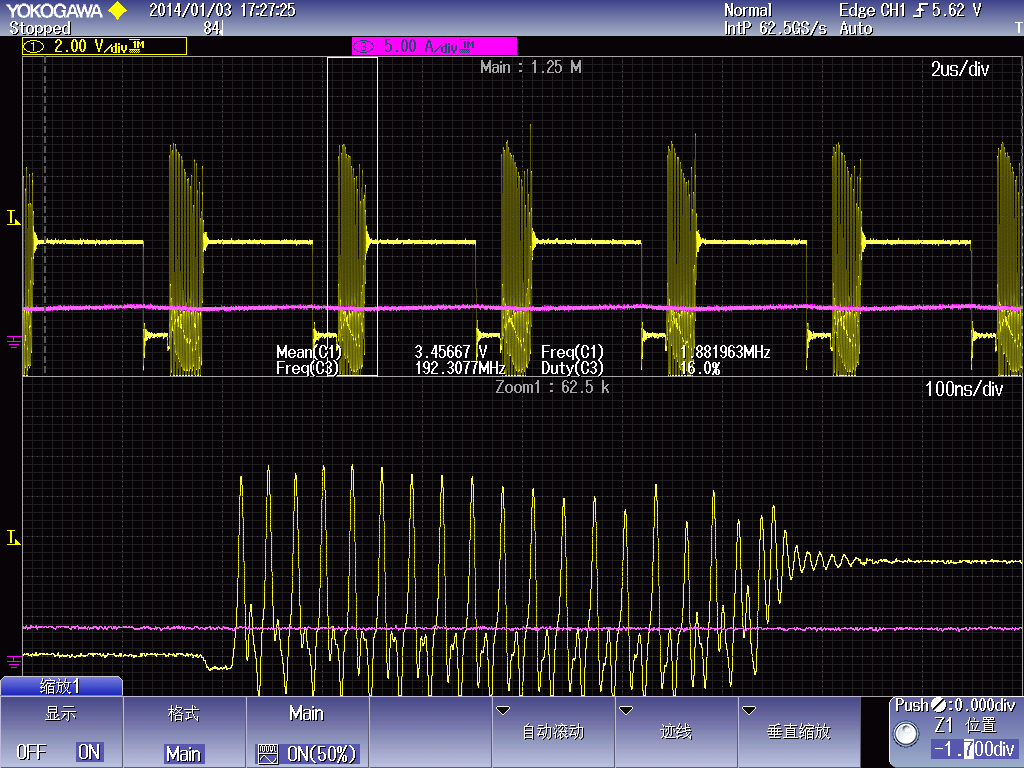Click the YOKOGAWA yellow diamond logo

coord(118,10)
